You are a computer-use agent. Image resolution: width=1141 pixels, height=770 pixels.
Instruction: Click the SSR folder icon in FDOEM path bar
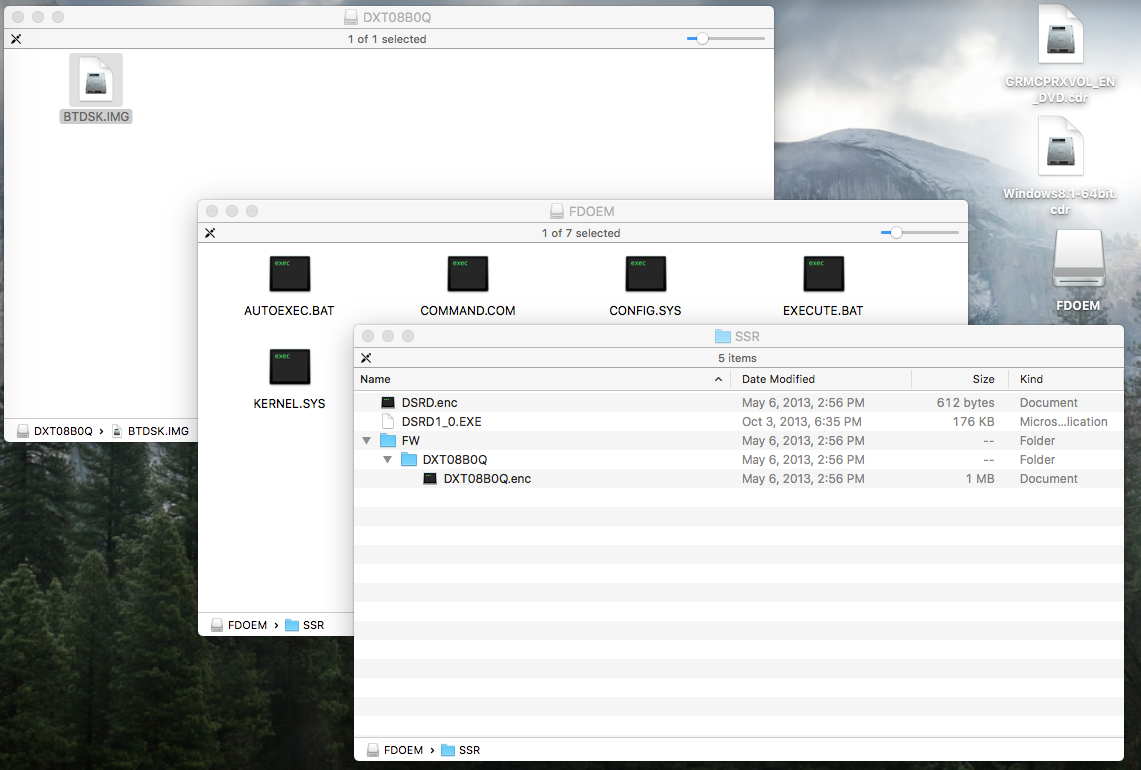[292, 625]
